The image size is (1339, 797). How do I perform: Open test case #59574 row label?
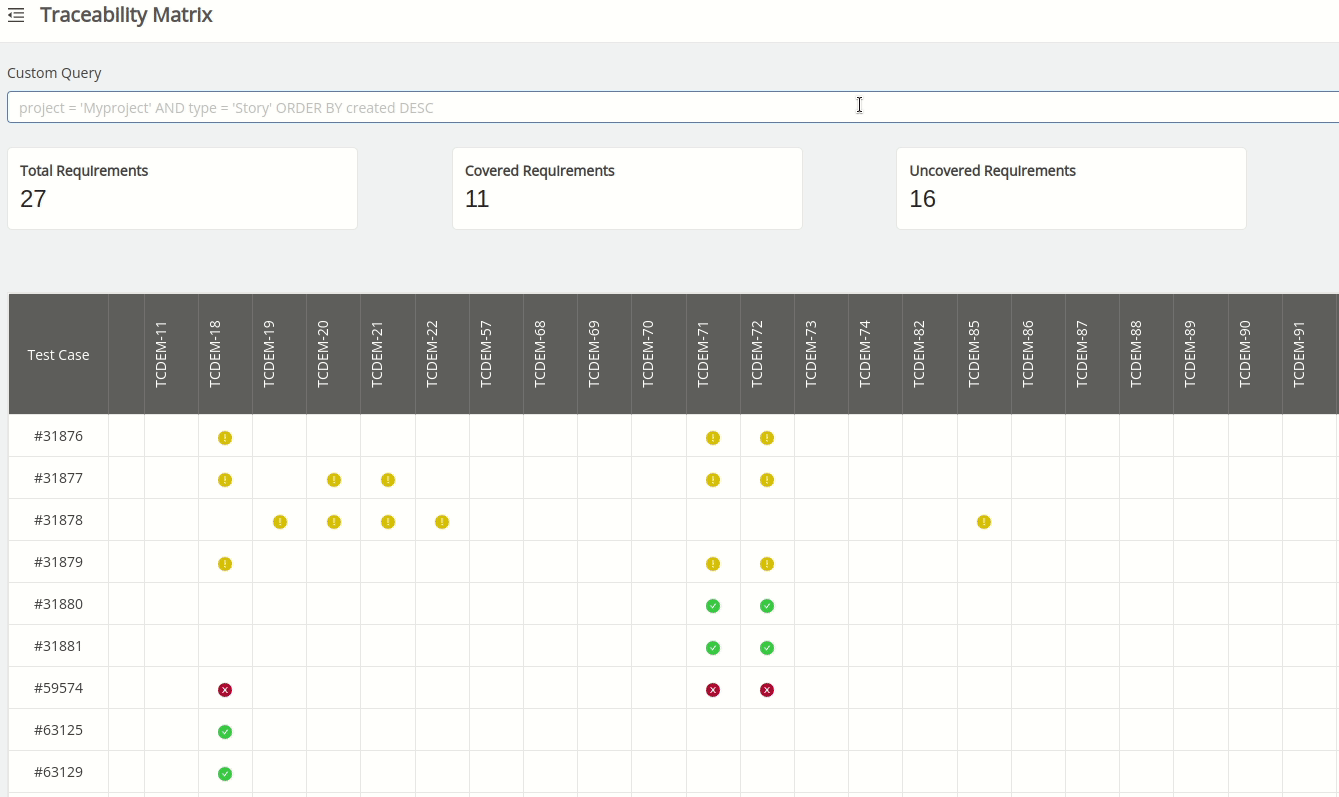click(x=58, y=688)
